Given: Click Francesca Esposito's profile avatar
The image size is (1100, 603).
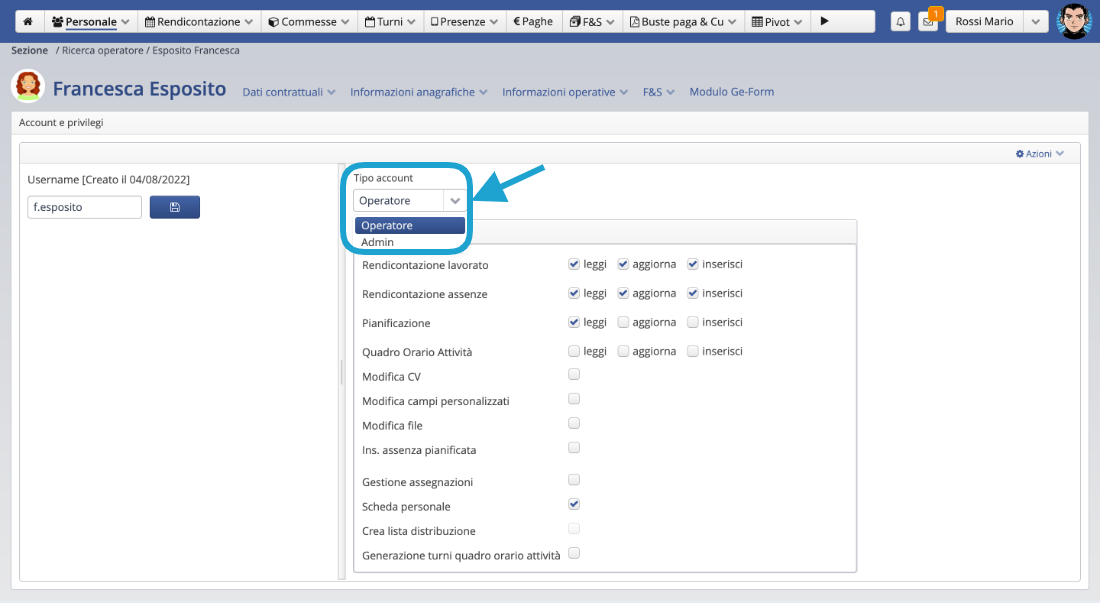Looking at the screenshot, I should point(28,87).
